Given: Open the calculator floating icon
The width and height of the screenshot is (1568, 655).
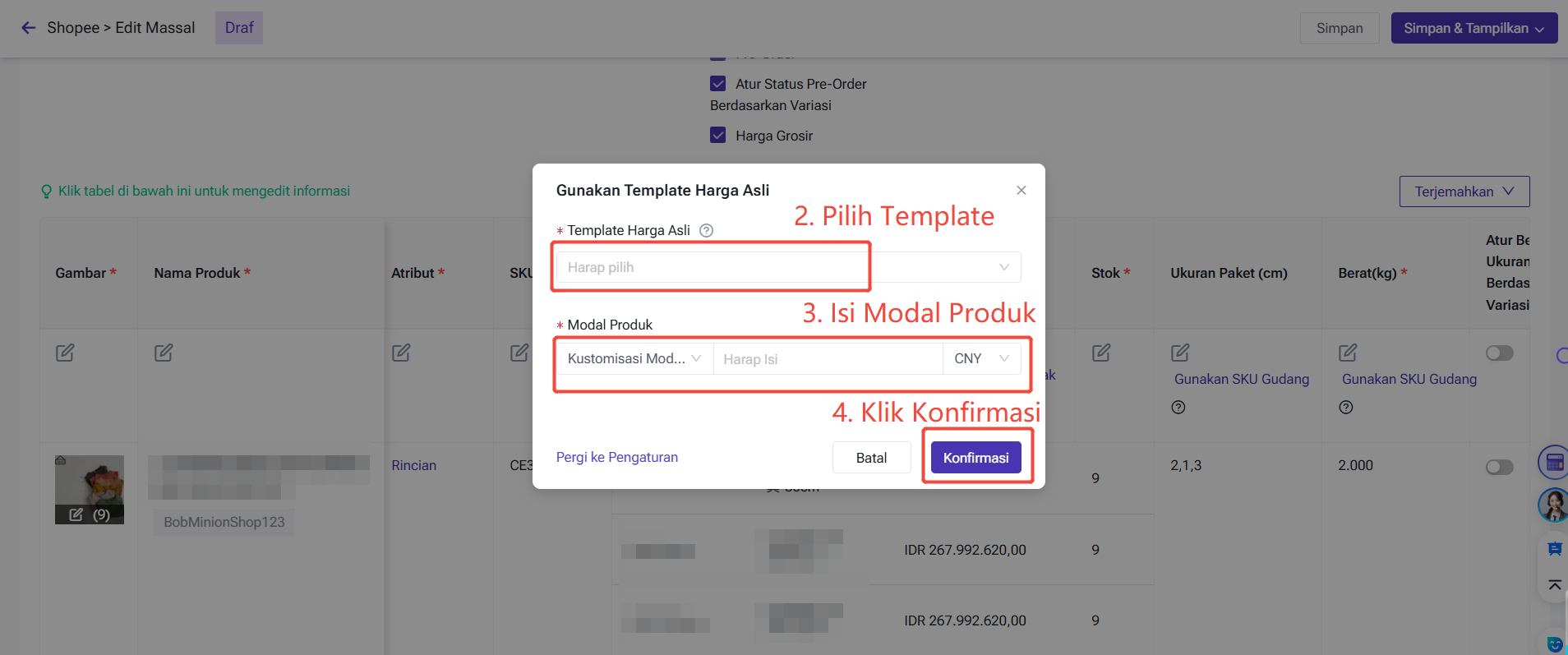Looking at the screenshot, I should pyautogui.click(x=1553, y=463).
